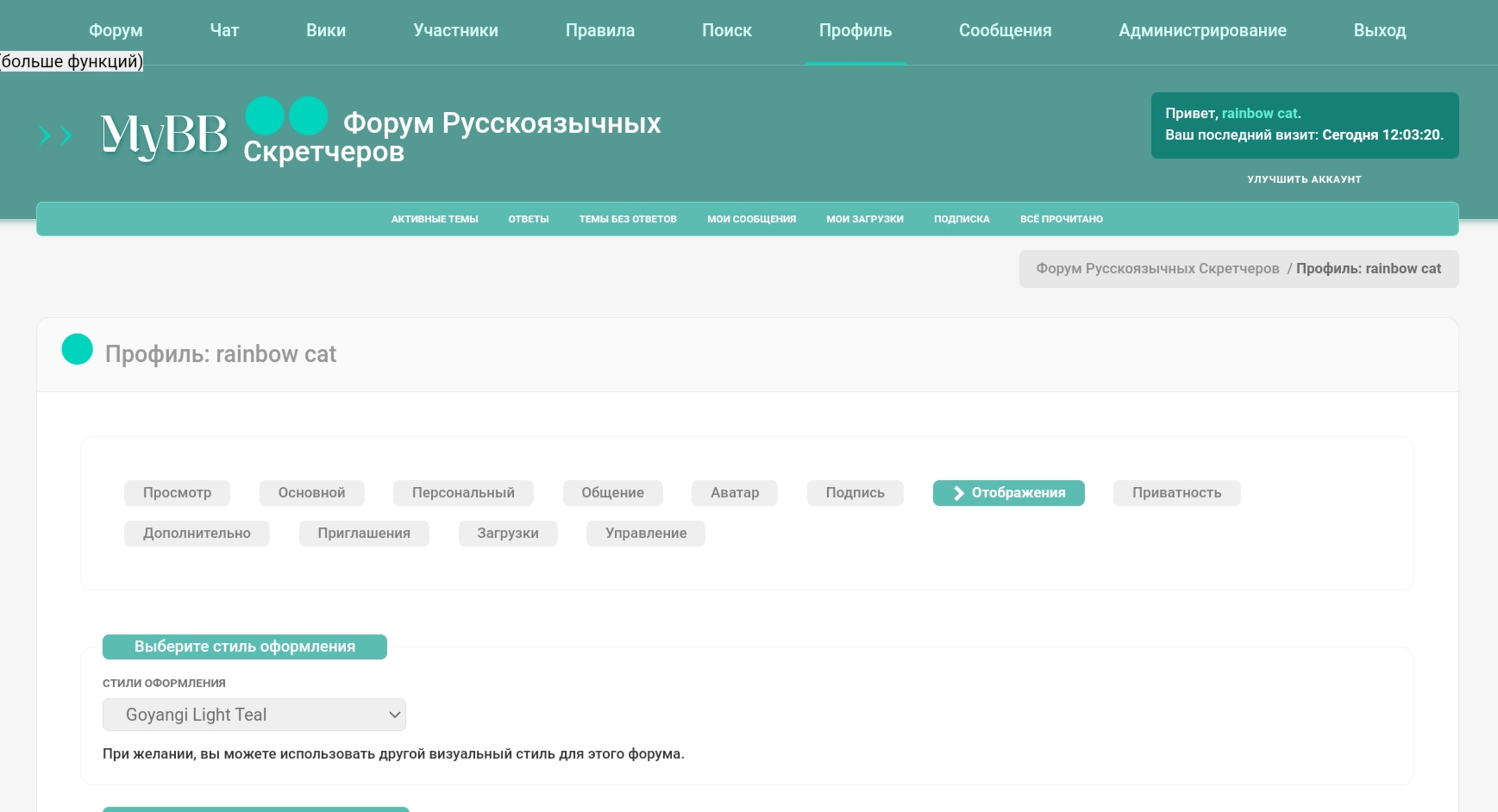Select the Подпись profile tab

[x=855, y=493]
